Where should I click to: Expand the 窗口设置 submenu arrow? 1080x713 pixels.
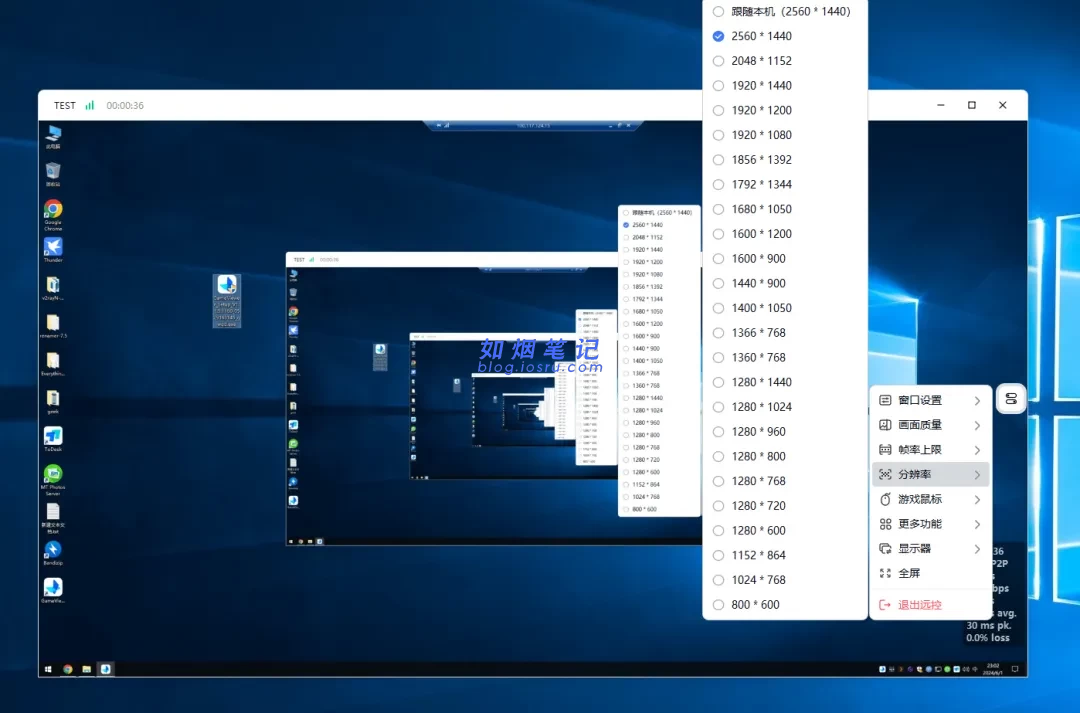point(977,400)
